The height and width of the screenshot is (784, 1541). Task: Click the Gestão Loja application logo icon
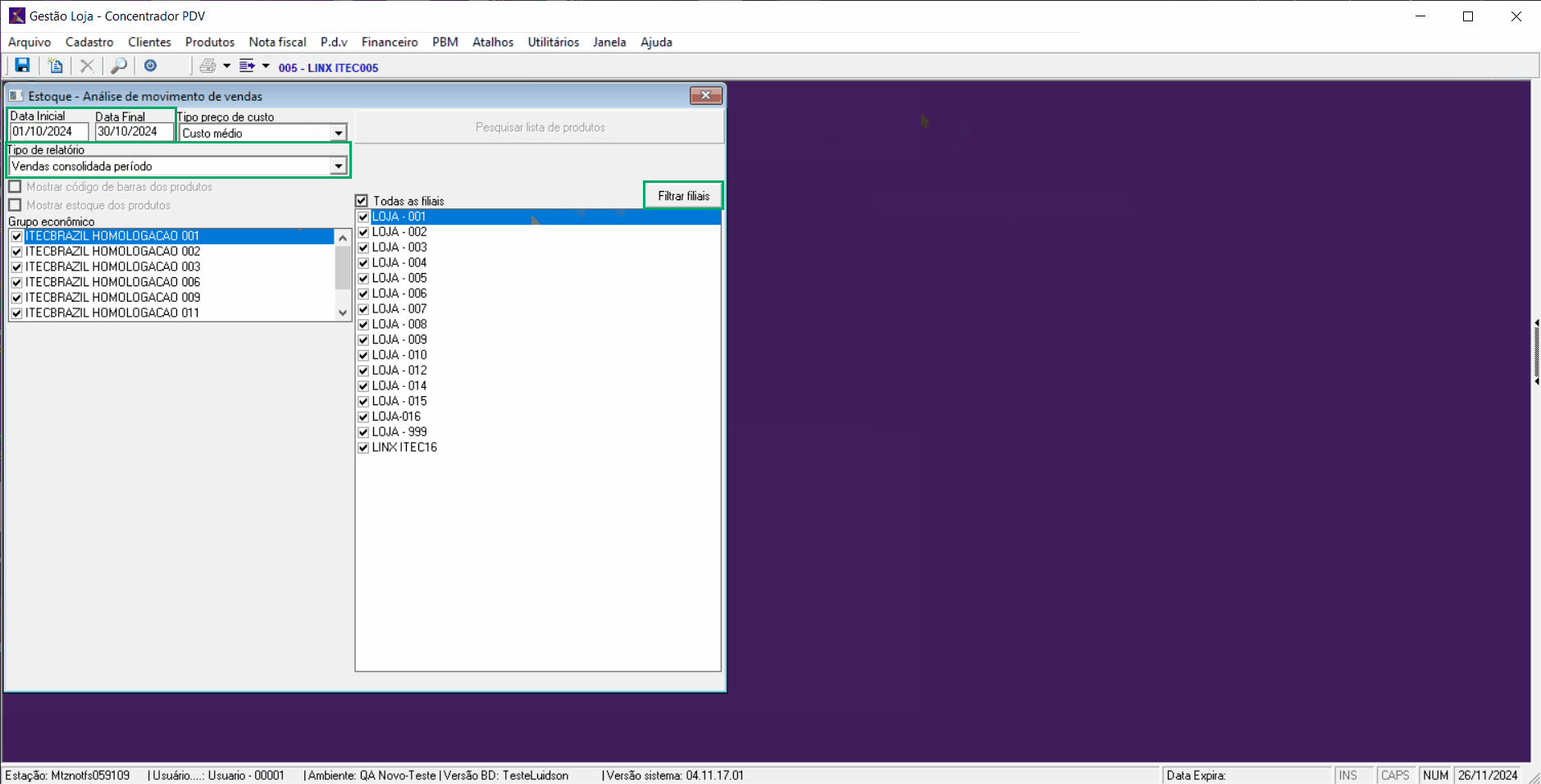tap(16, 16)
